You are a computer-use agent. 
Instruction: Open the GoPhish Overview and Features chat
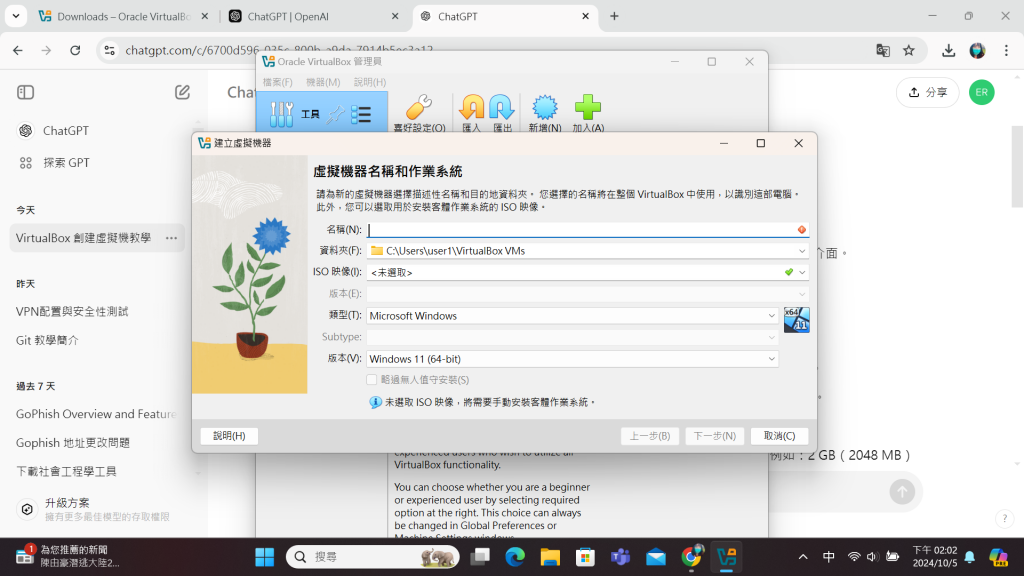click(x=96, y=414)
